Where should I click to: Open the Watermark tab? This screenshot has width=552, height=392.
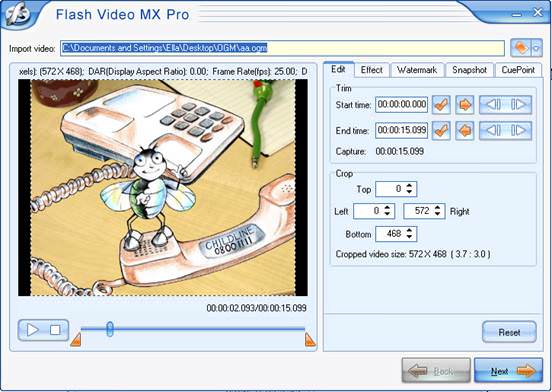(417, 70)
